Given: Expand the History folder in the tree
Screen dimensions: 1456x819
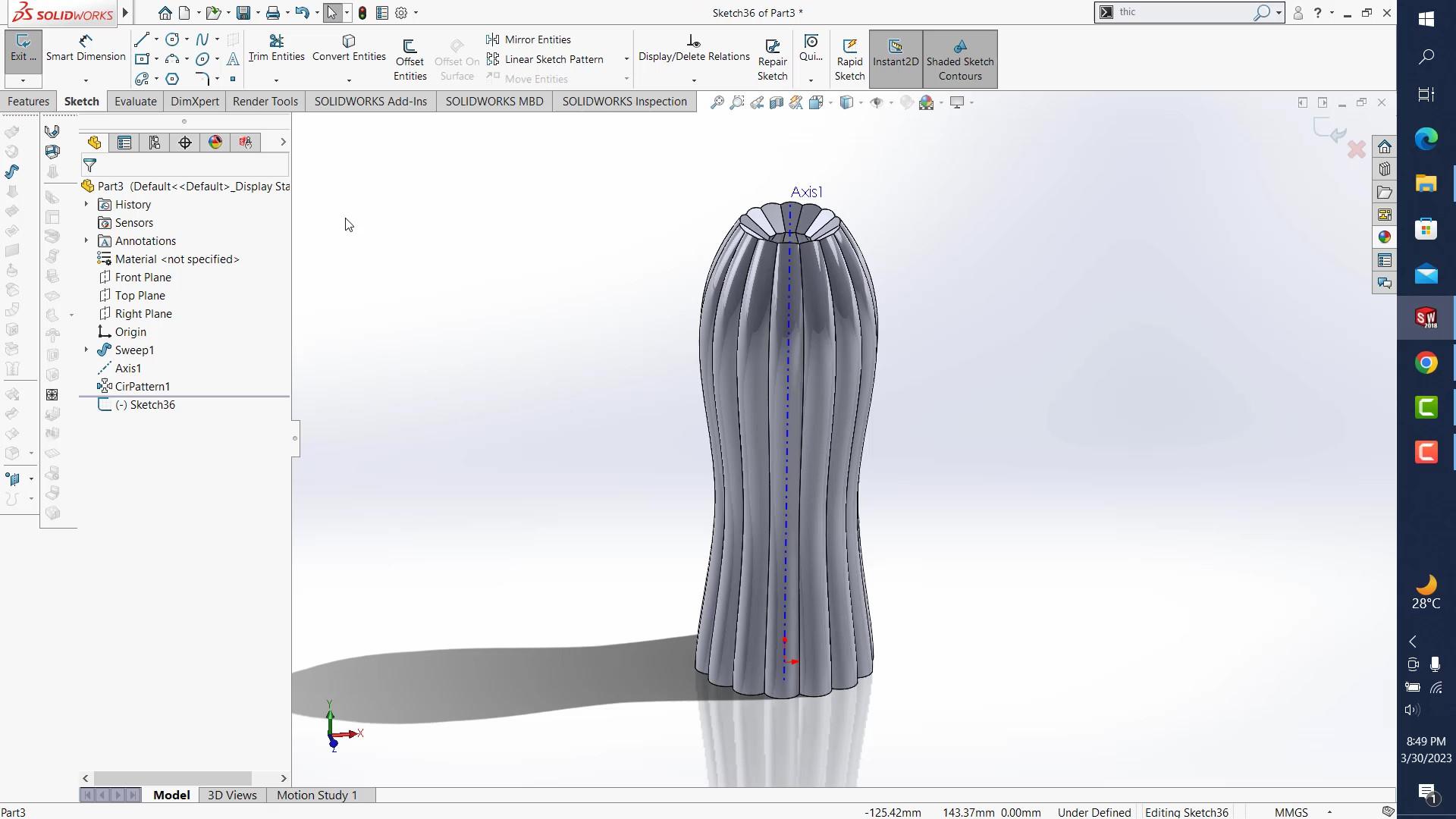Looking at the screenshot, I should tap(86, 205).
